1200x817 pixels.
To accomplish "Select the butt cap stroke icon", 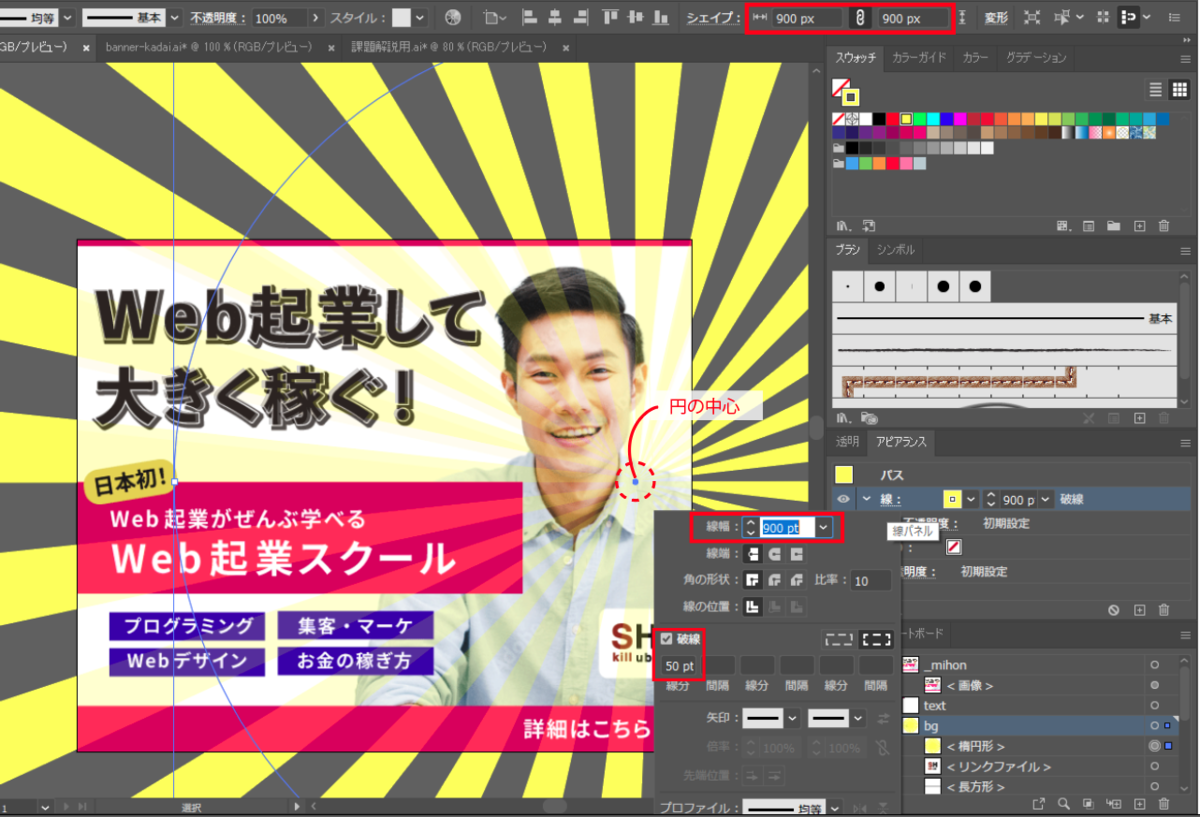I will [753, 553].
